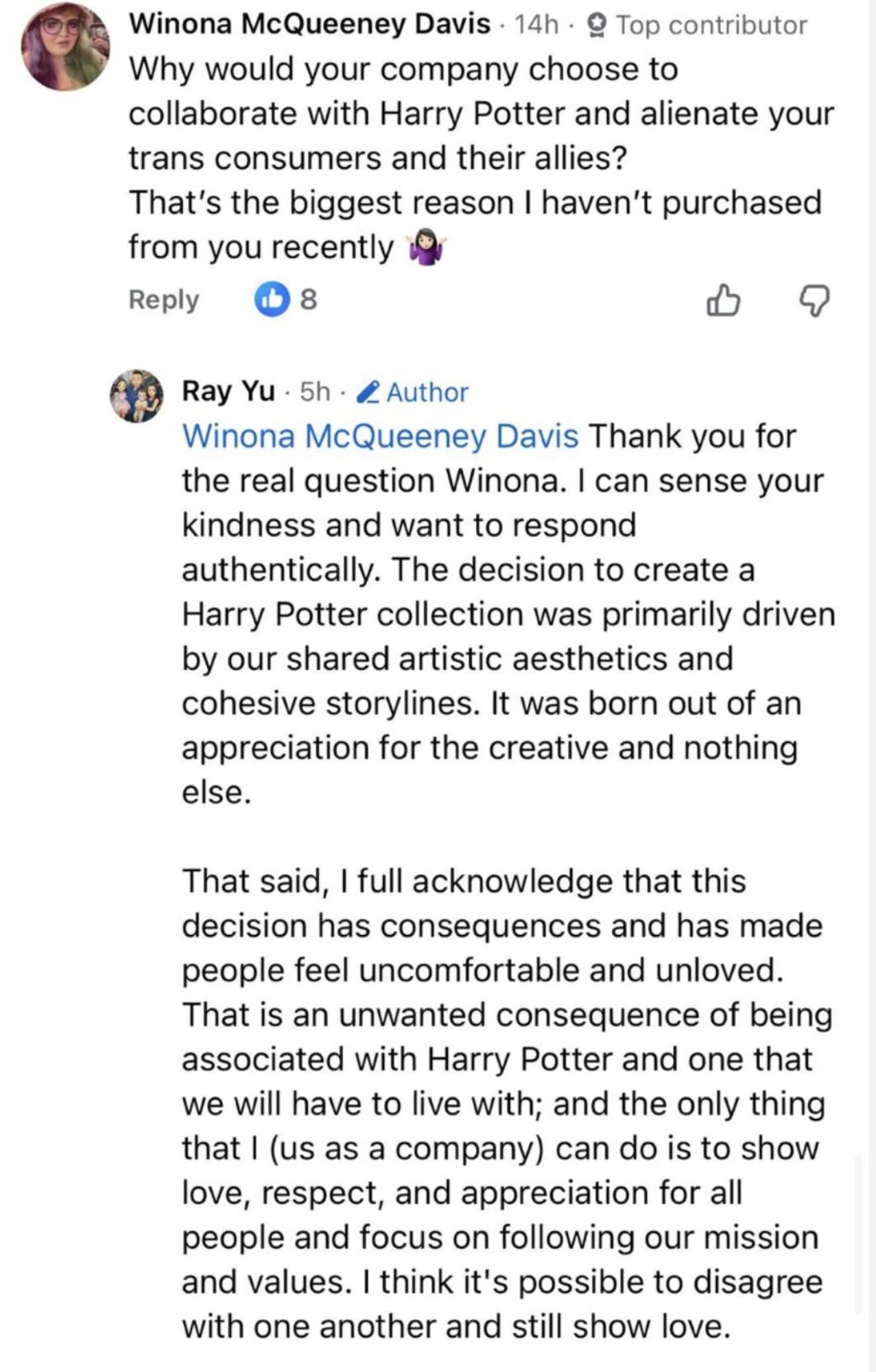This screenshot has height=1372, width=876.
Task: Select the blue Author label
Action: pos(427,392)
